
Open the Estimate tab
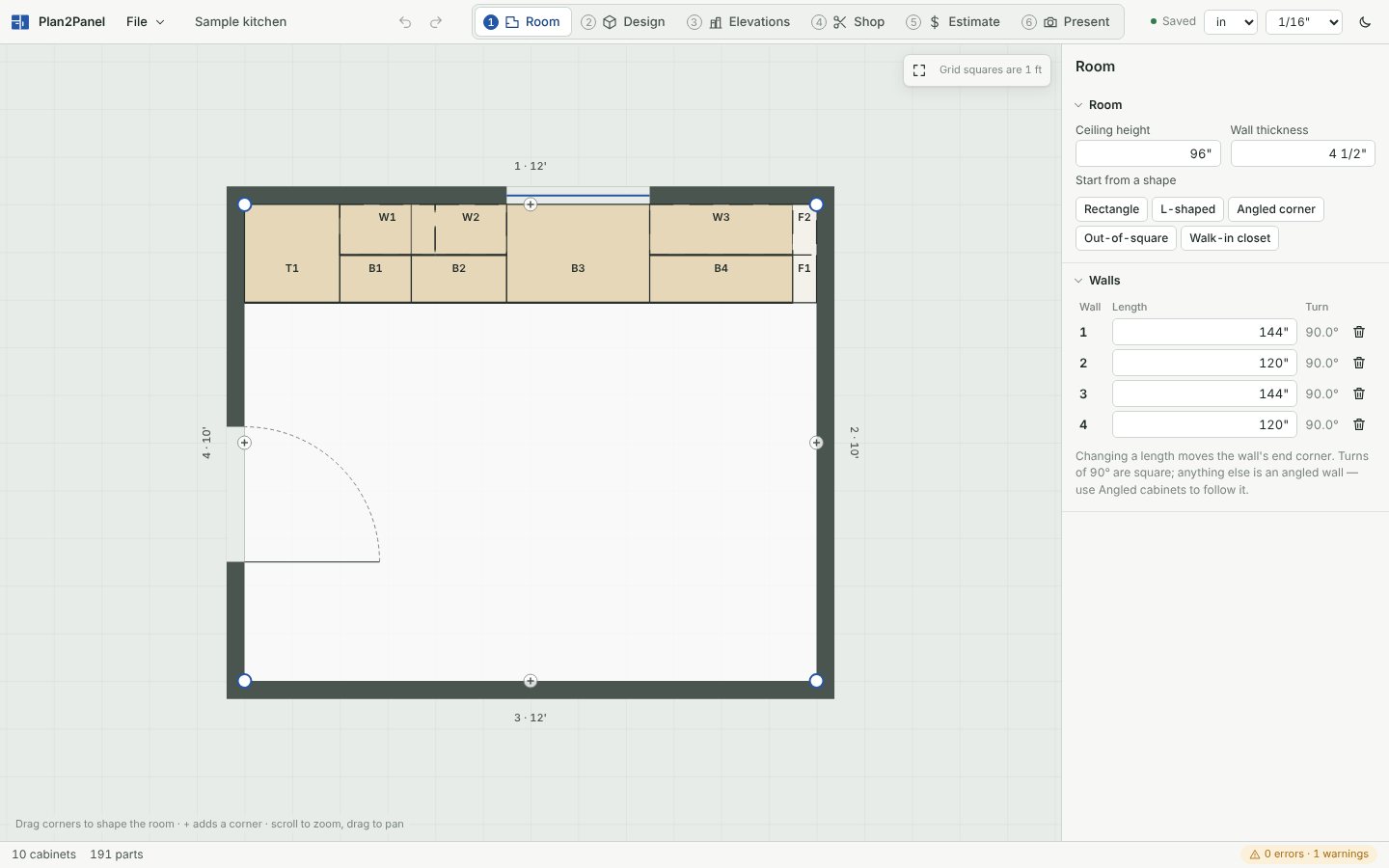click(x=954, y=22)
